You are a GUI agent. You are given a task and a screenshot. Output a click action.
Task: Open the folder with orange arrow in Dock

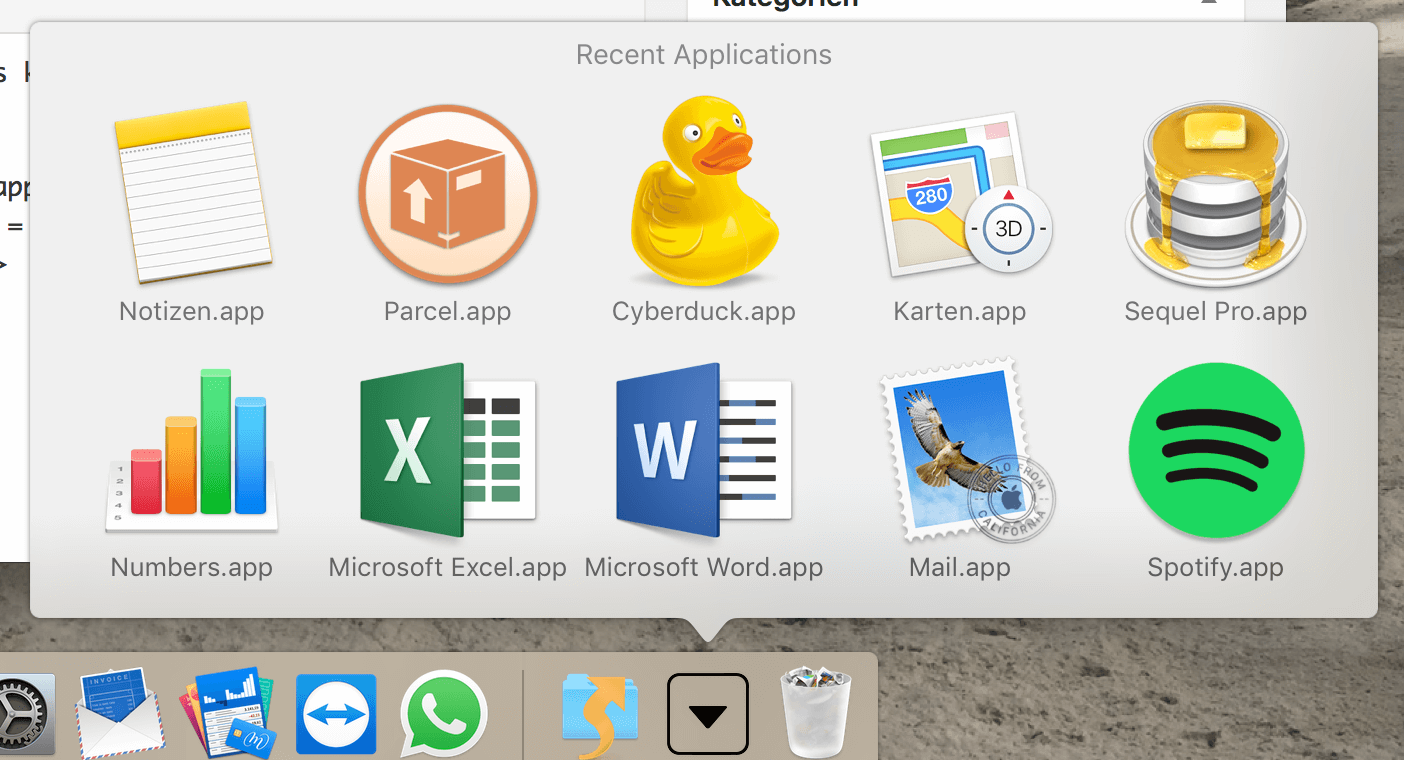[601, 716]
